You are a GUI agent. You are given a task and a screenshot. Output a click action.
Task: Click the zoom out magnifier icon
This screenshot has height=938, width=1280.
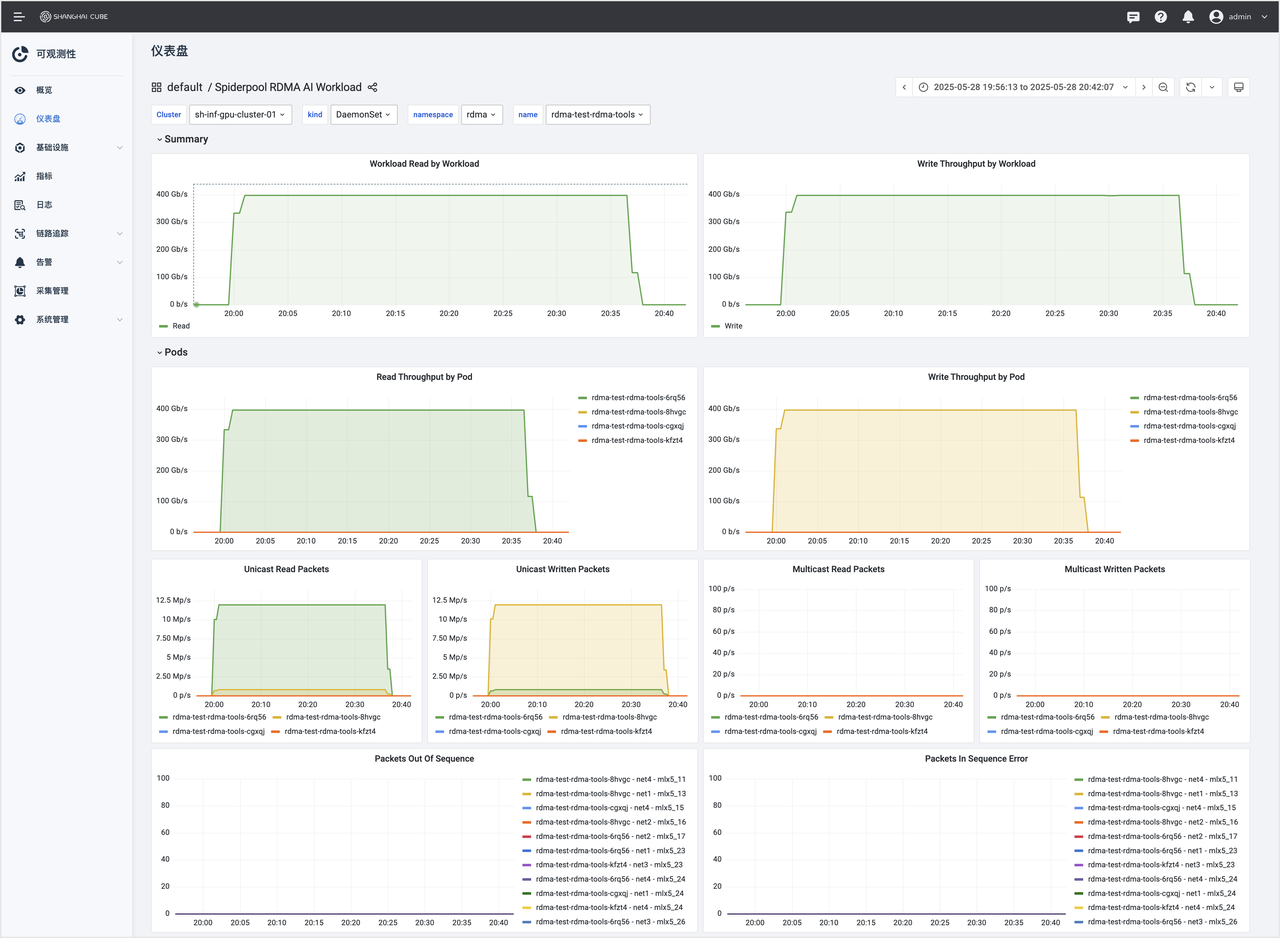1162,87
